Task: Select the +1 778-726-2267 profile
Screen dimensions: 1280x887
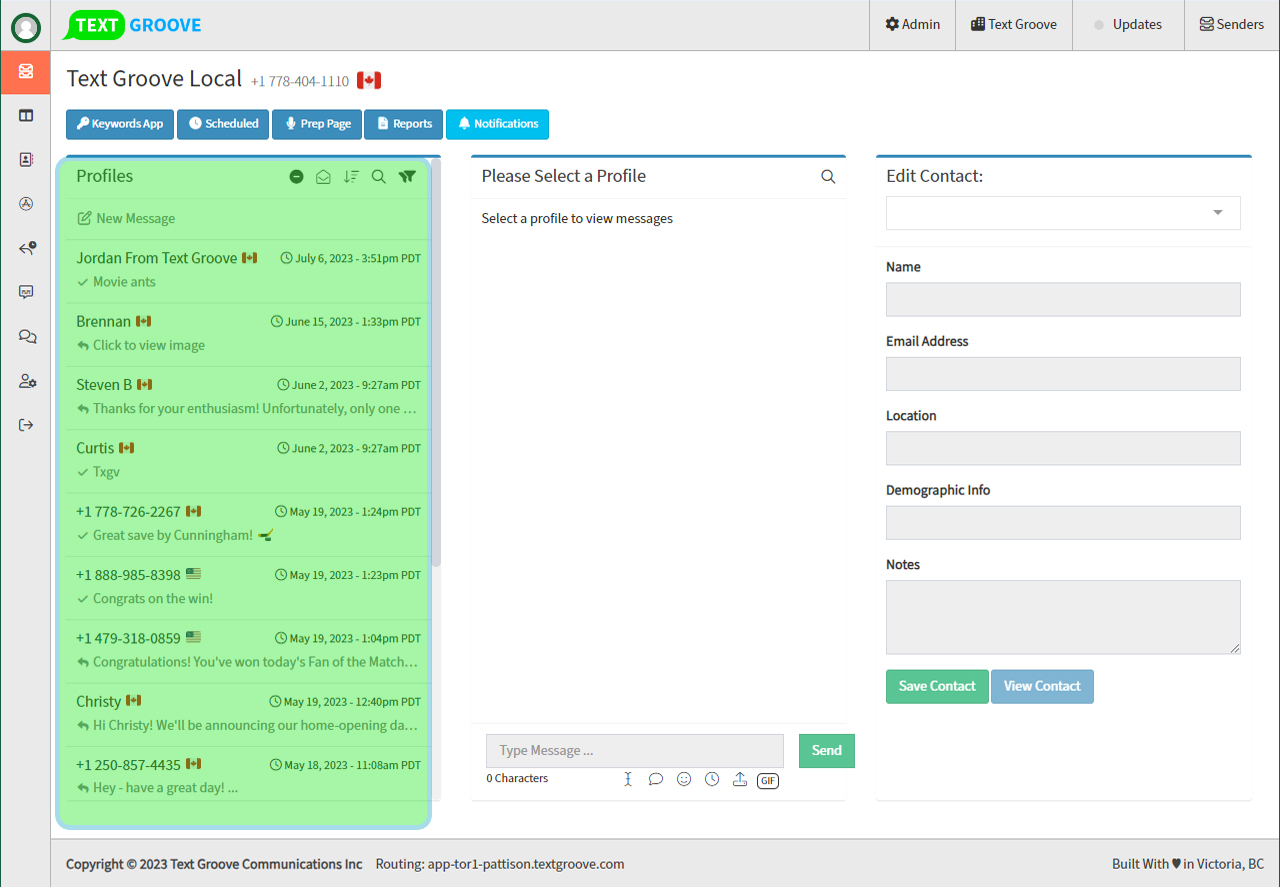Action: coord(248,524)
